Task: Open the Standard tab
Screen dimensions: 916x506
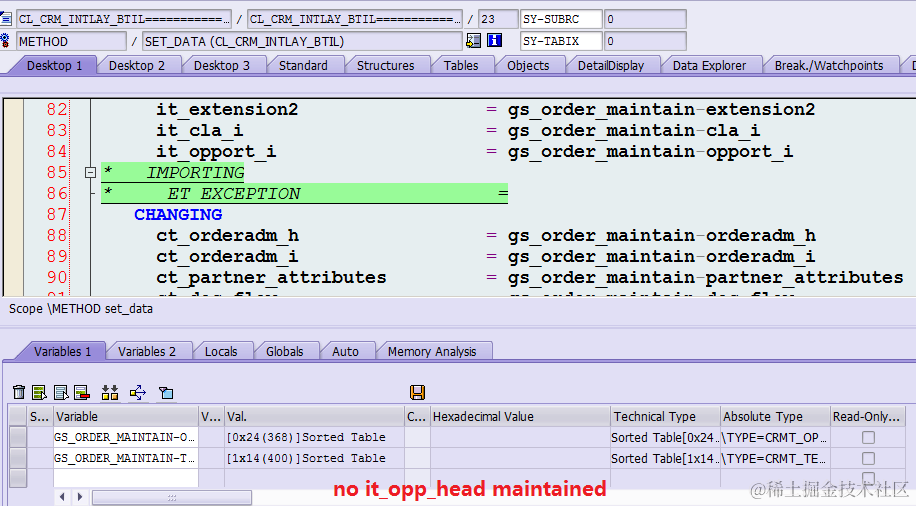Action: (303, 65)
